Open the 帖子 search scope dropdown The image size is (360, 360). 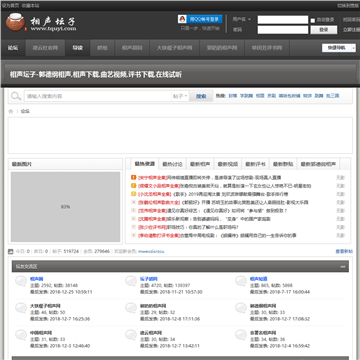click(180, 96)
